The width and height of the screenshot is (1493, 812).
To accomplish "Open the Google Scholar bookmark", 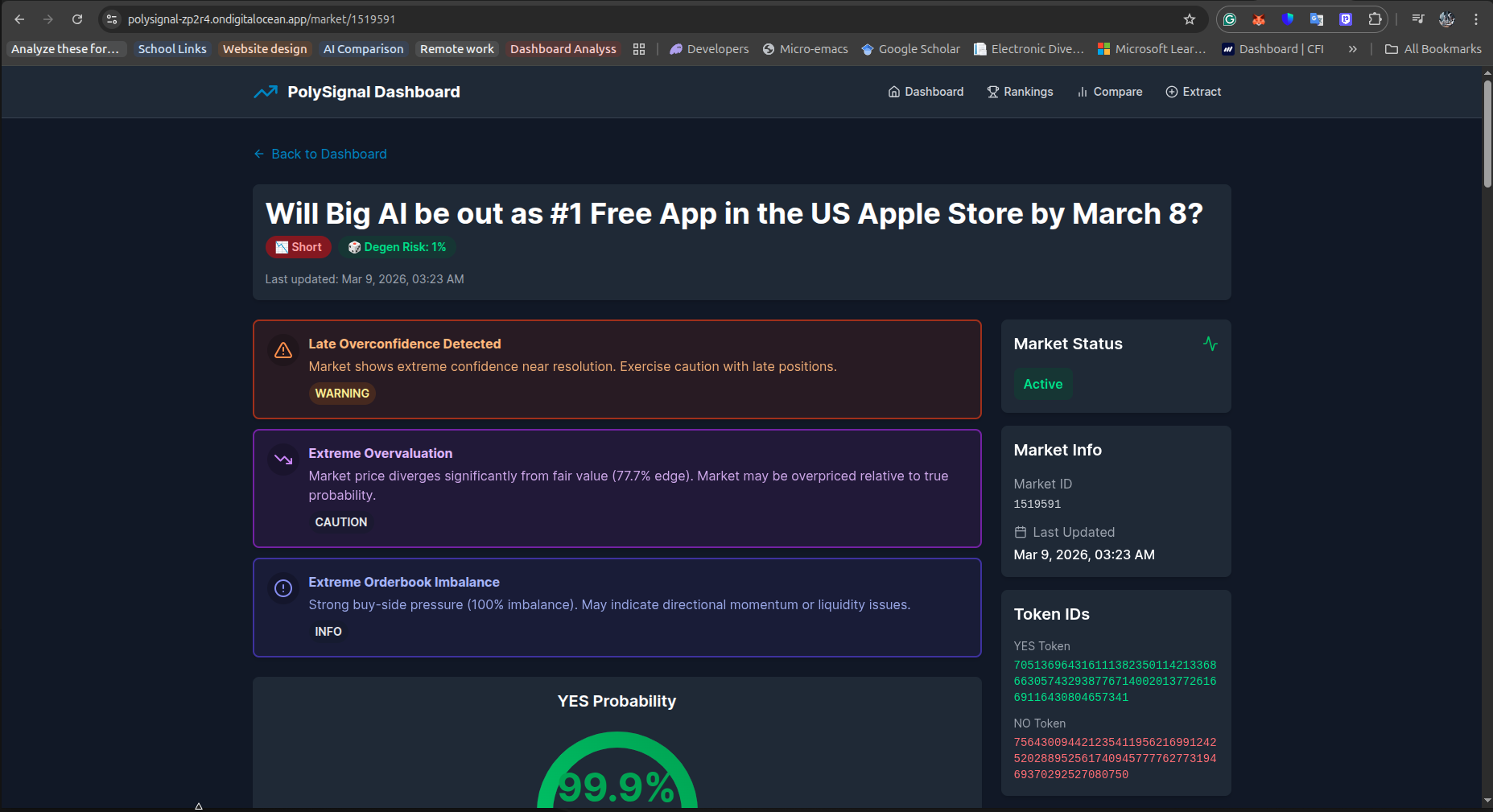I will [x=910, y=49].
